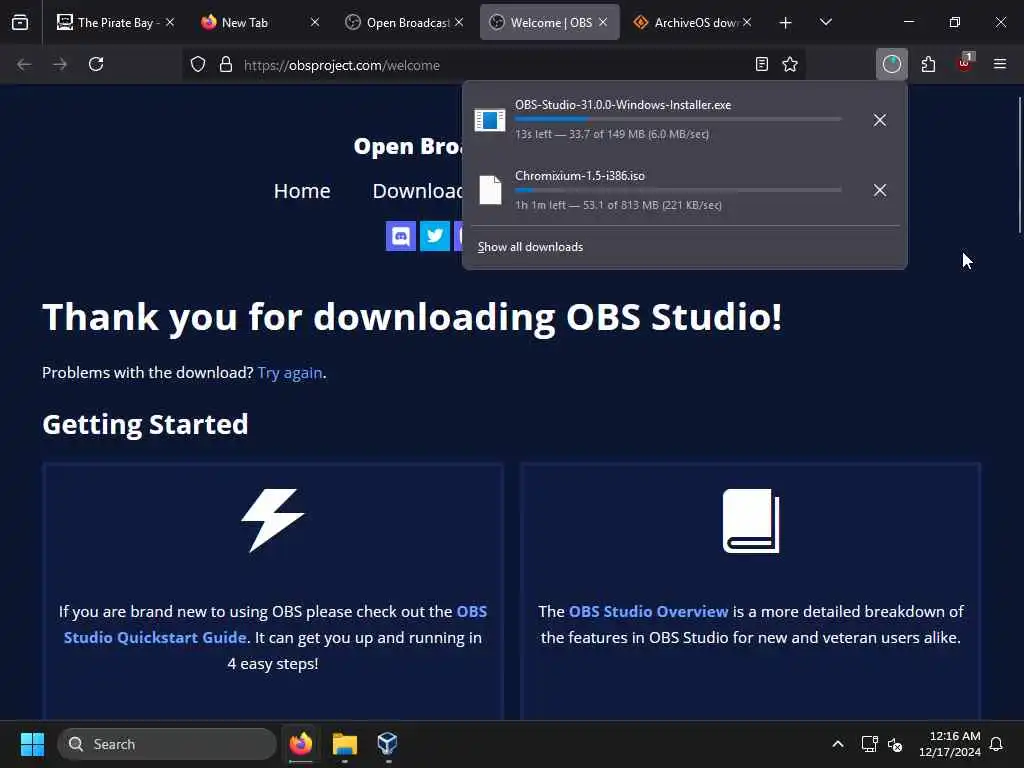The image size is (1024, 768).
Task: Click the Firefox taskbar icon
Action: [x=300, y=744]
